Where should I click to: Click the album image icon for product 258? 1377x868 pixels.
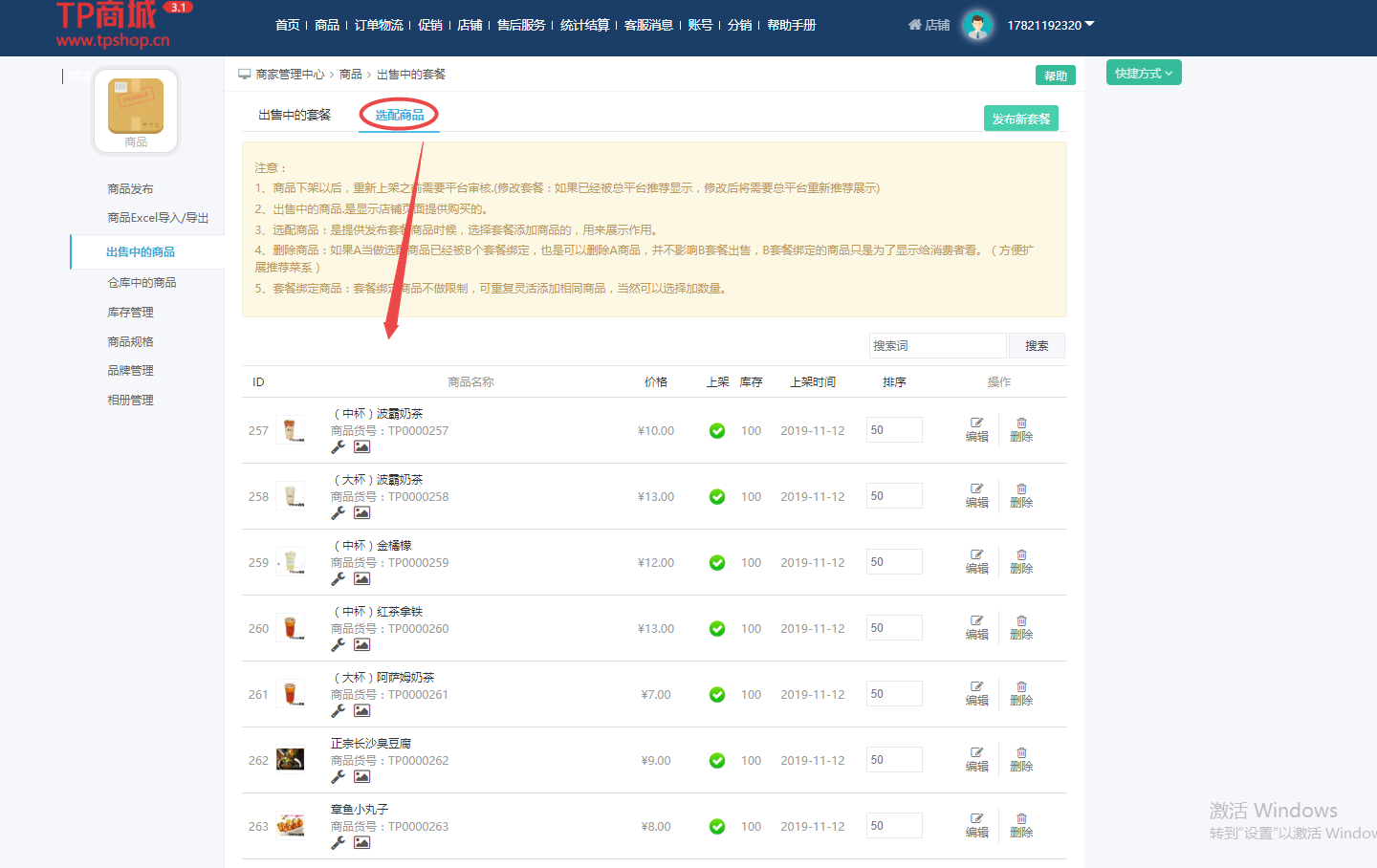(x=361, y=512)
